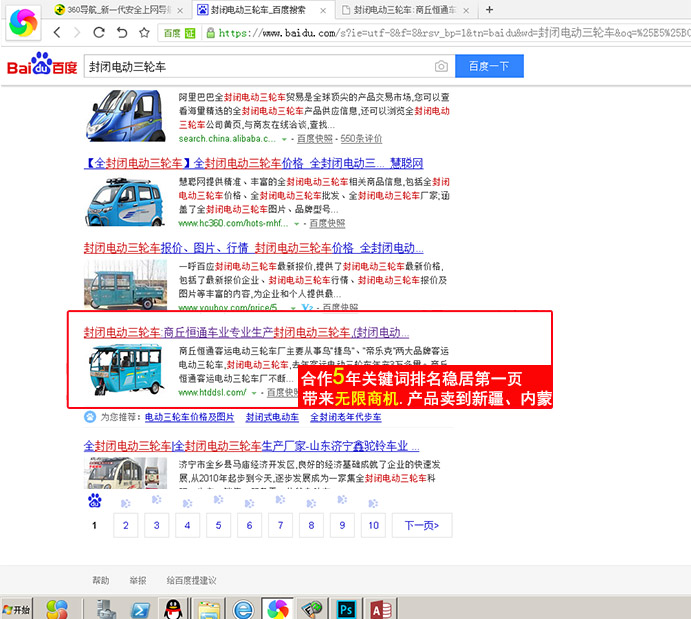The image size is (691, 619).
Task: Click the undo/restore page icon
Action: [122, 32]
